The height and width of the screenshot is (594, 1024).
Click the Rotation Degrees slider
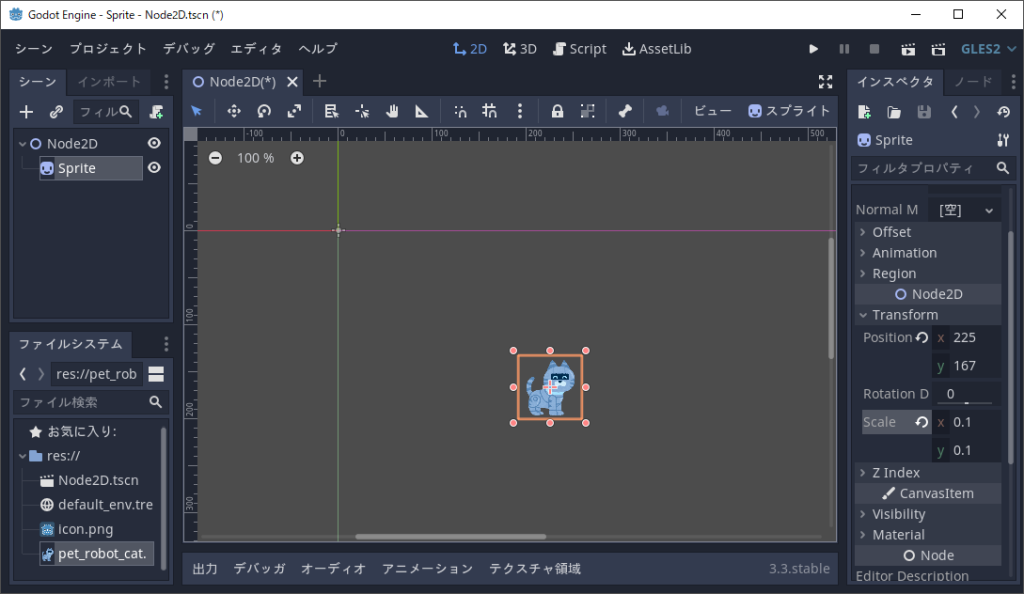[x=966, y=402]
